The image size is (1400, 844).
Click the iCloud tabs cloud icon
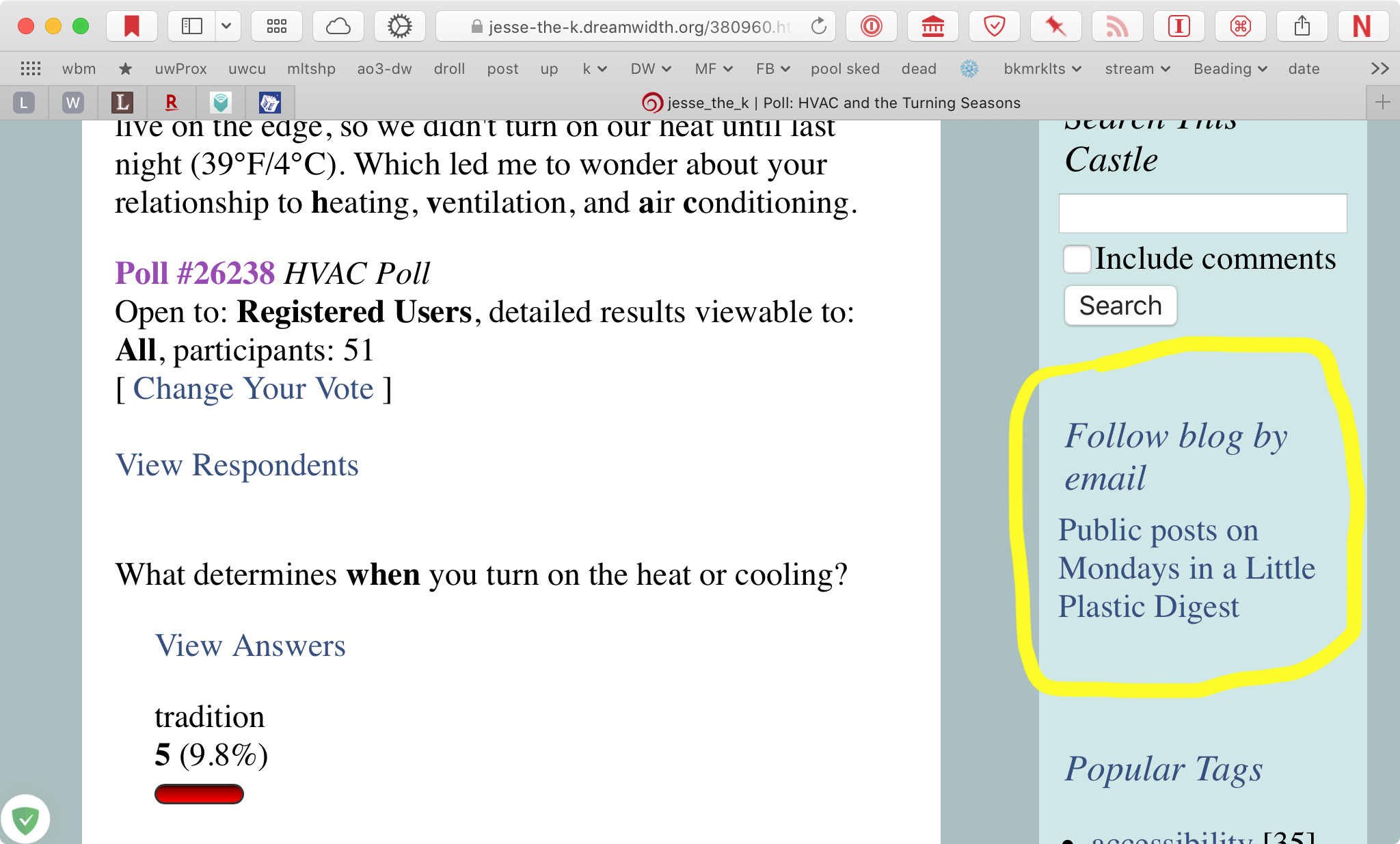click(x=338, y=27)
